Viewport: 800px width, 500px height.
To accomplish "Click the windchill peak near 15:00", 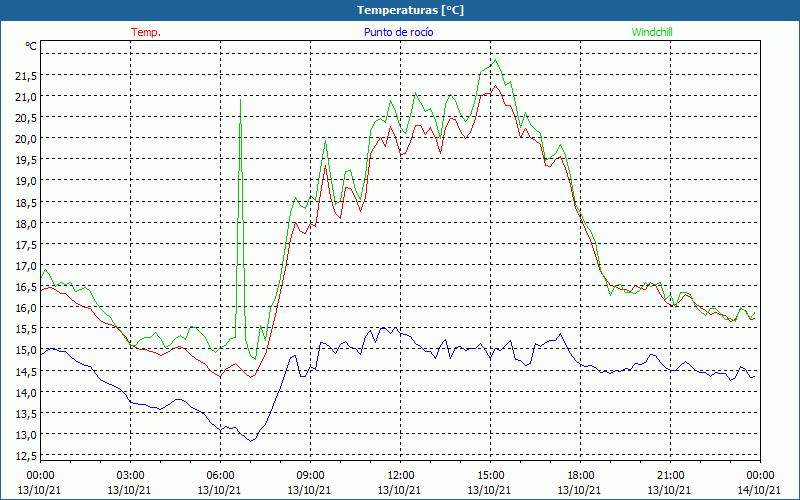I will [x=495, y=60].
